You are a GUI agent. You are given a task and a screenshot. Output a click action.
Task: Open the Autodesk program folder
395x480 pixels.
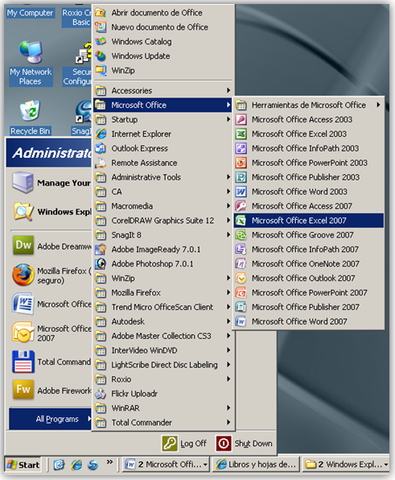coord(163,321)
